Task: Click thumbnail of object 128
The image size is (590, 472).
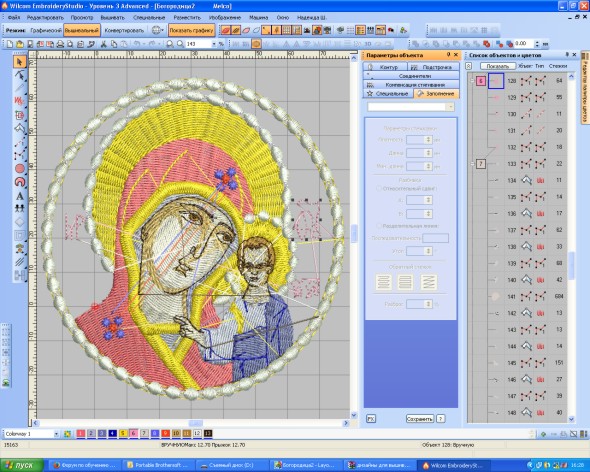Action: coord(496,81)
